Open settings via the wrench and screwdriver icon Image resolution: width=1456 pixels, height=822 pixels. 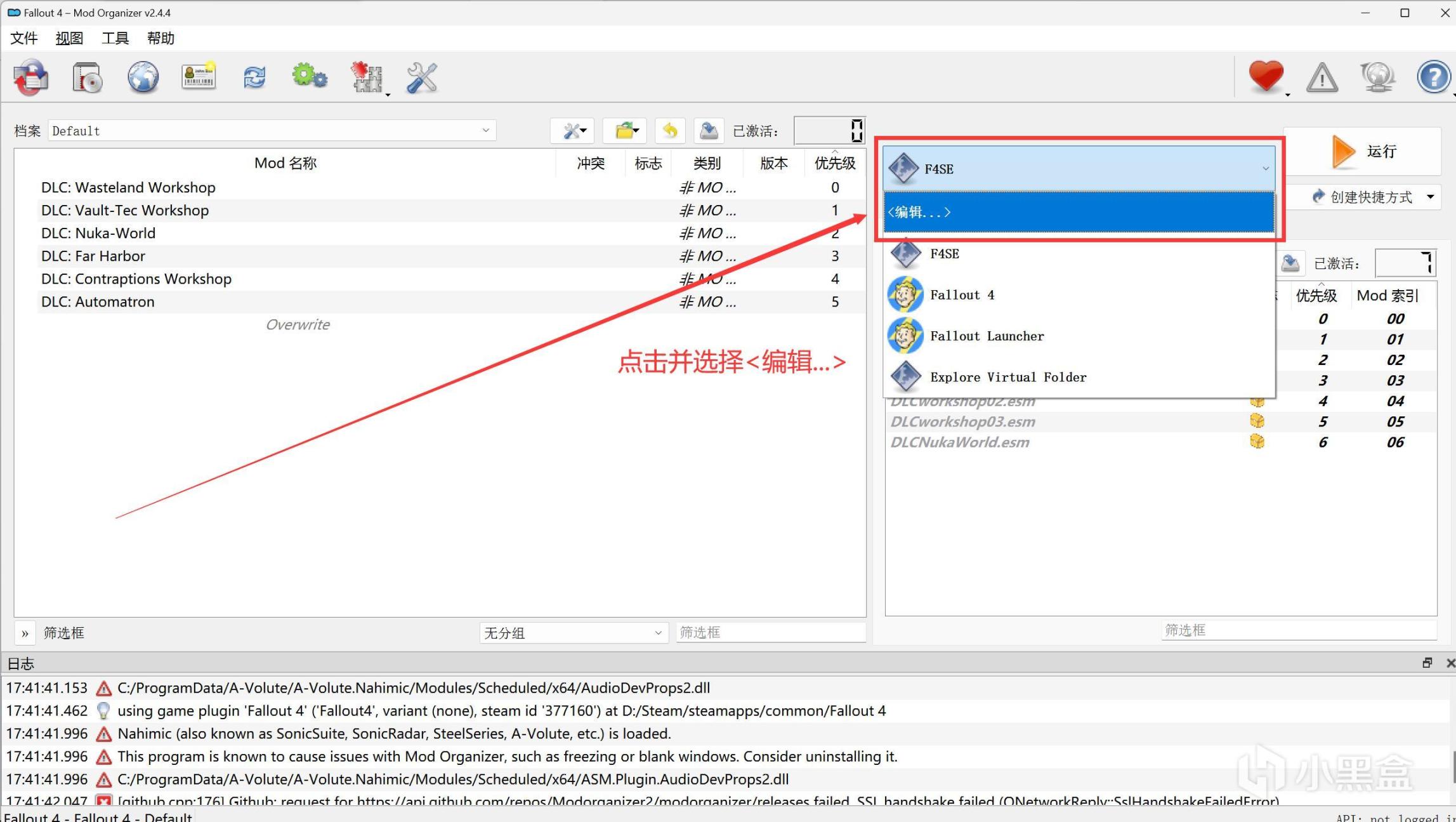tap(422, 77)
